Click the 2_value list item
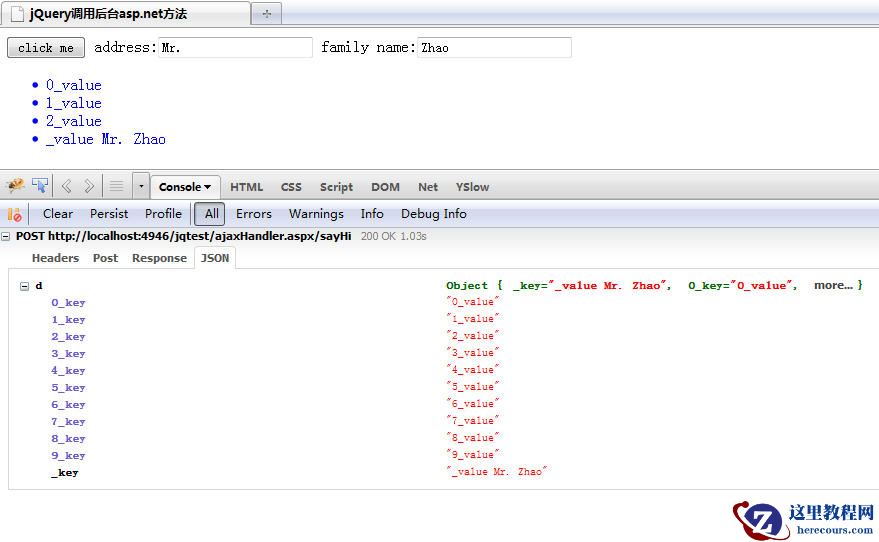Screen dimensions: 879x542 [73, 121]
